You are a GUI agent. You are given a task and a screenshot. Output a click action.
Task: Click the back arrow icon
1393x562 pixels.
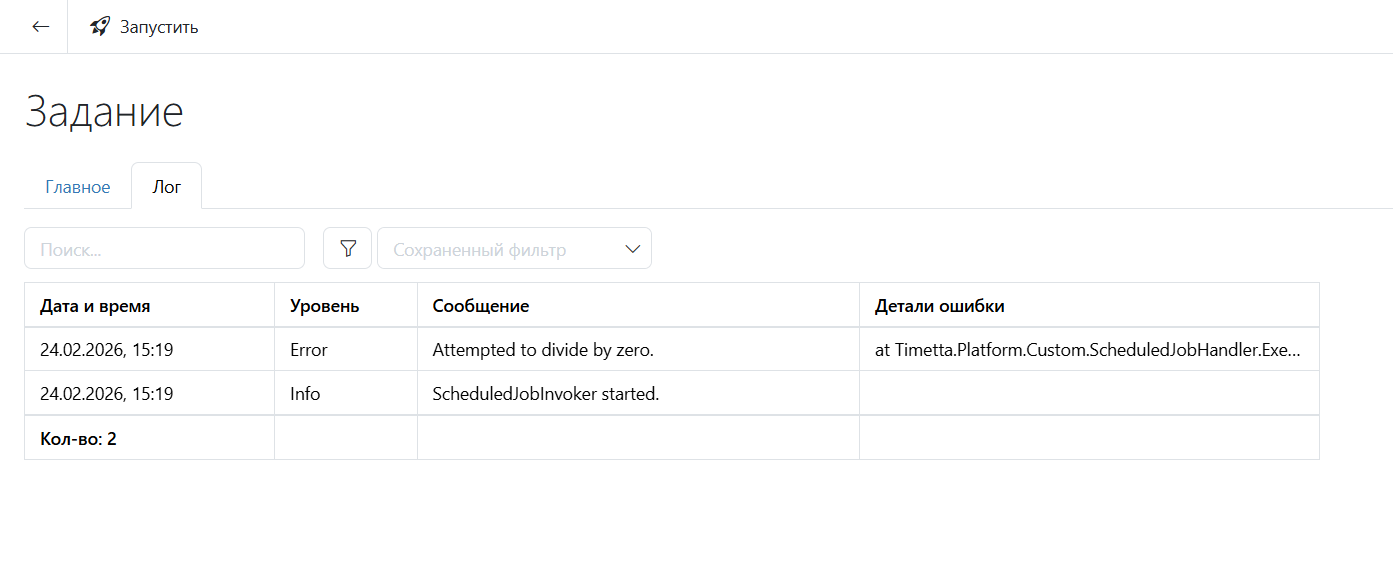tap(41, 27)
